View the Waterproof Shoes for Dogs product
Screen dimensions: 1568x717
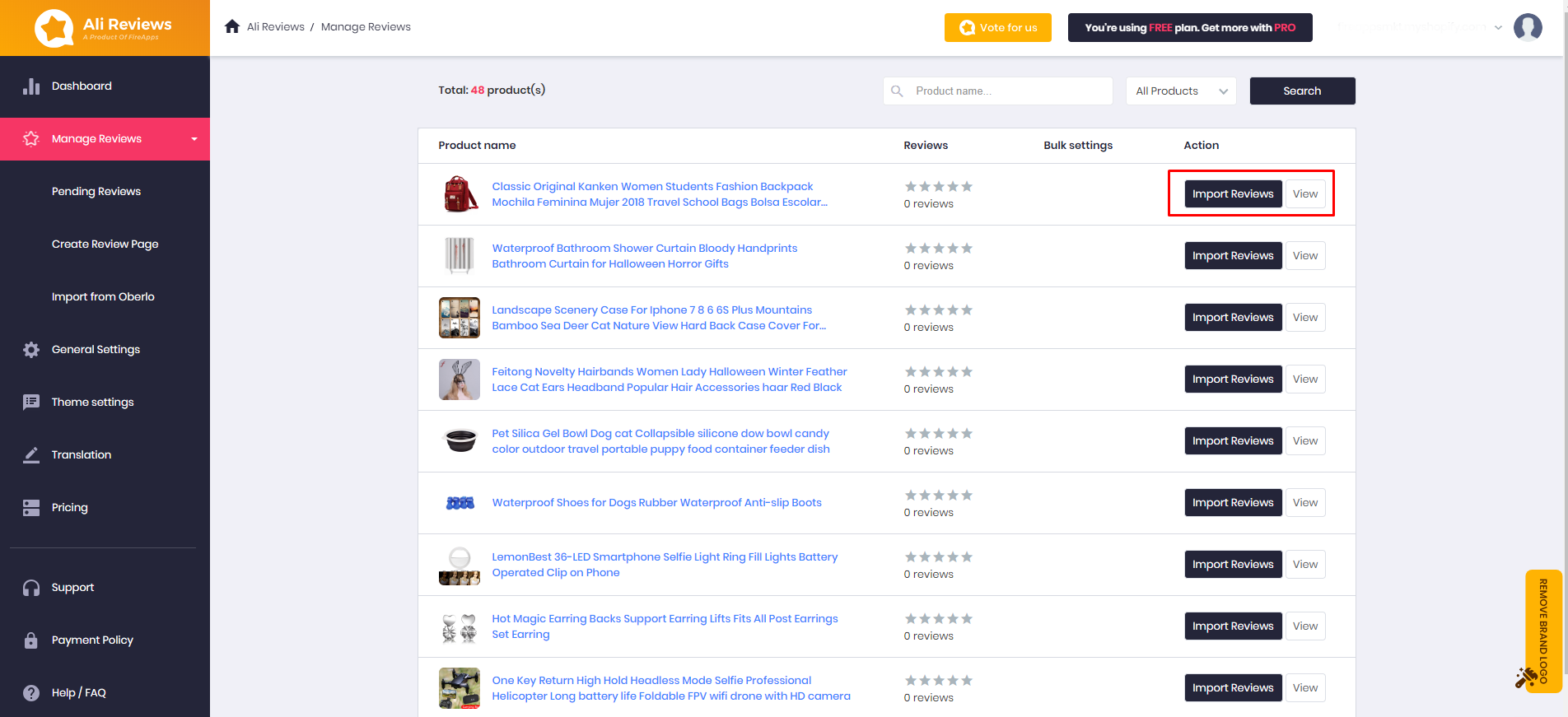(x=1304, y=502)
